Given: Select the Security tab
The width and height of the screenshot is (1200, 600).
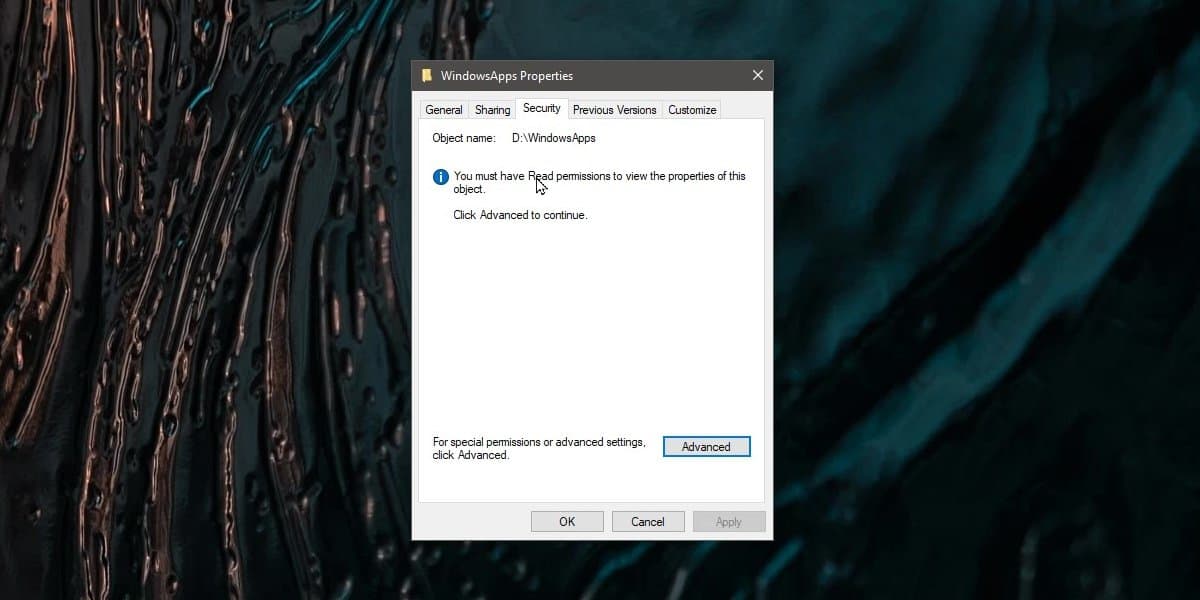Looking at the screenshot, I should pos(541,108).
